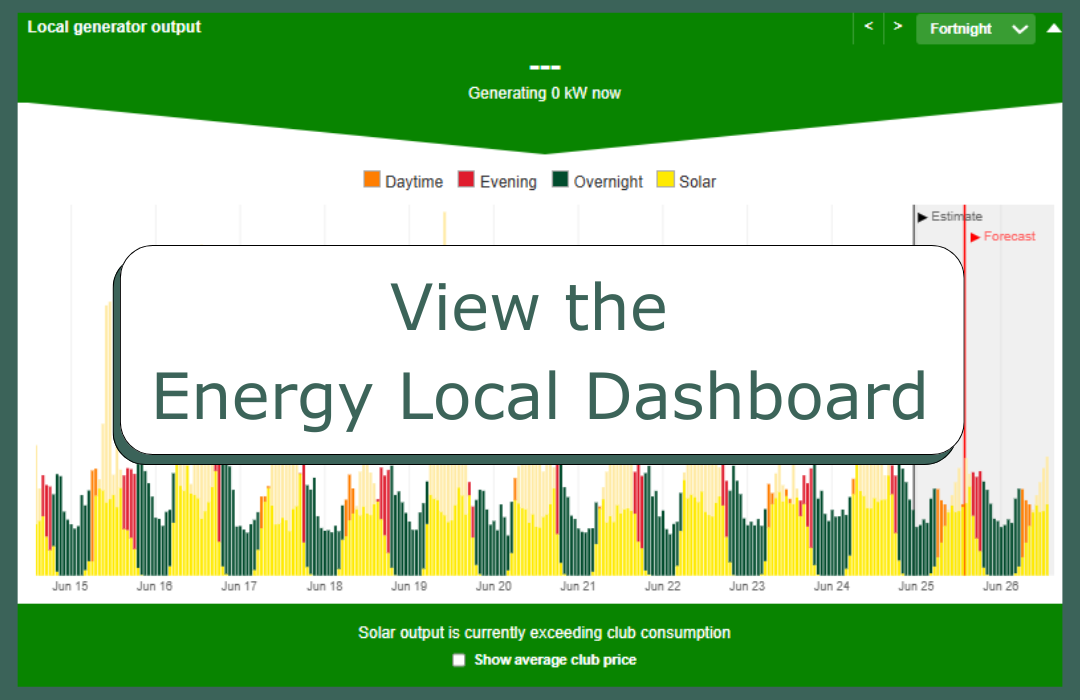Click the Local generator output title

(x=114, y=27)
